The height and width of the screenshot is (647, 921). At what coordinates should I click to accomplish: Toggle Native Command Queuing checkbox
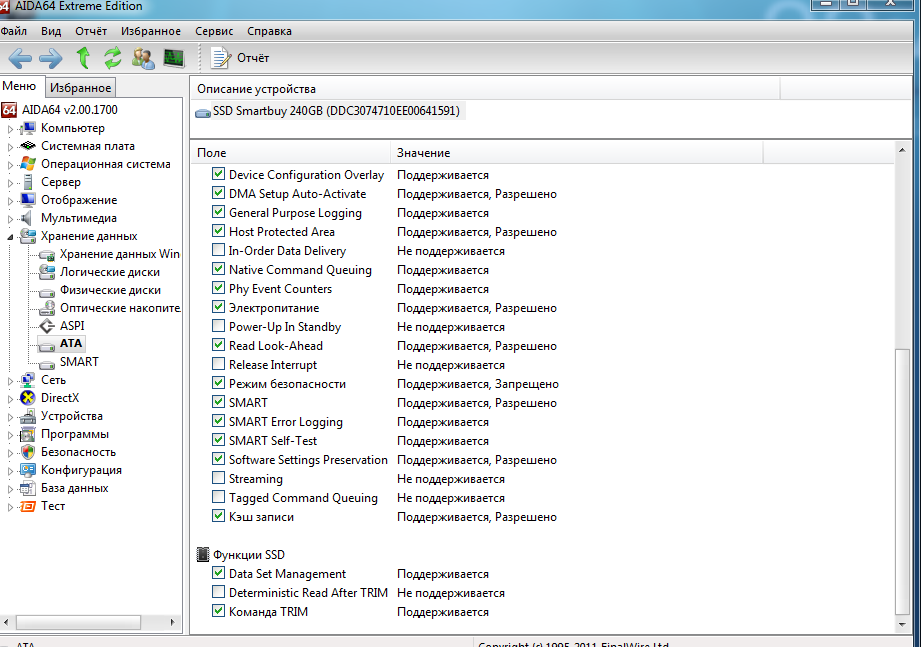[x=219, y=269]
